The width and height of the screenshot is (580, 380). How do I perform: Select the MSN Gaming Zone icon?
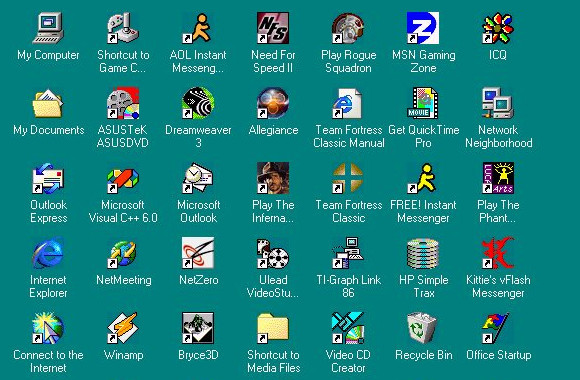click(x=423, y=28)
